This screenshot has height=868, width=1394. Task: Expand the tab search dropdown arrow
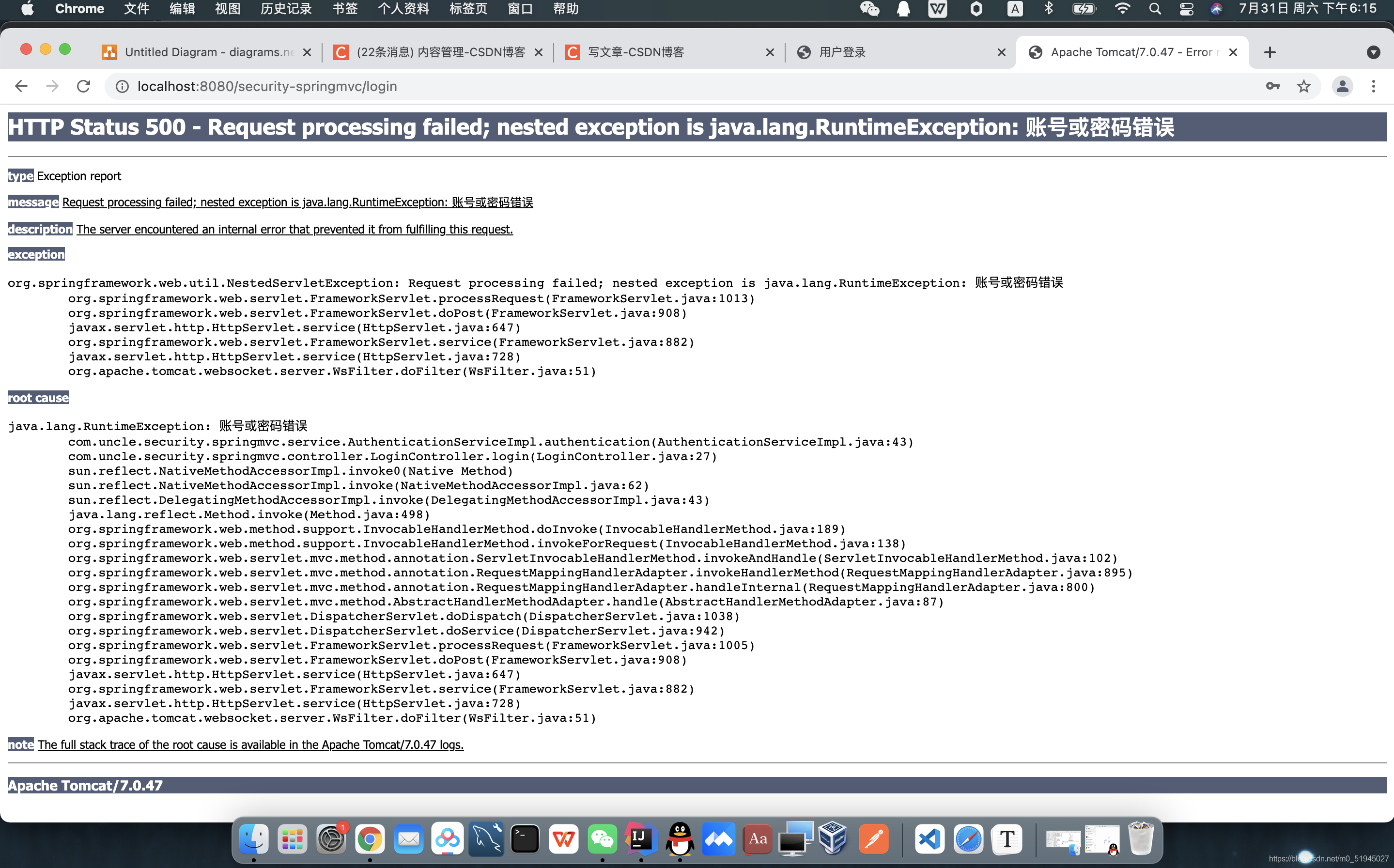(1373, 52)
